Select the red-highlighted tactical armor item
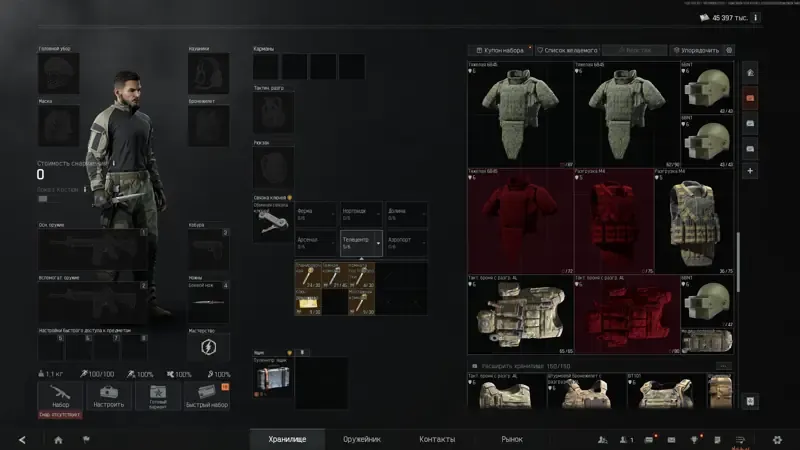Image resolution: width=800 pixels, height=450 pixels. (627, 315)
